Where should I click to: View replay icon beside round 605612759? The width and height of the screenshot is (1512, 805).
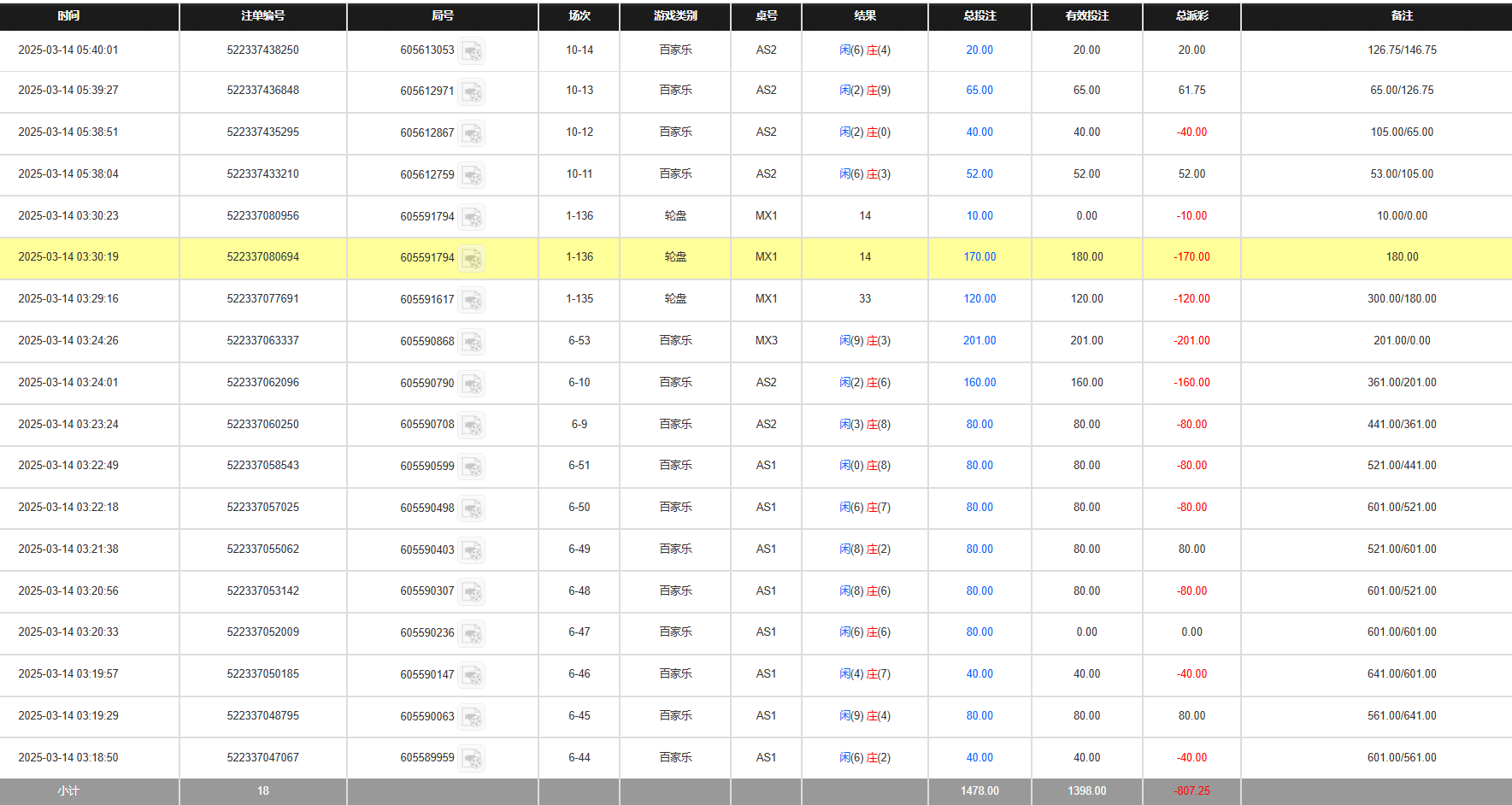tap(472, 175)
